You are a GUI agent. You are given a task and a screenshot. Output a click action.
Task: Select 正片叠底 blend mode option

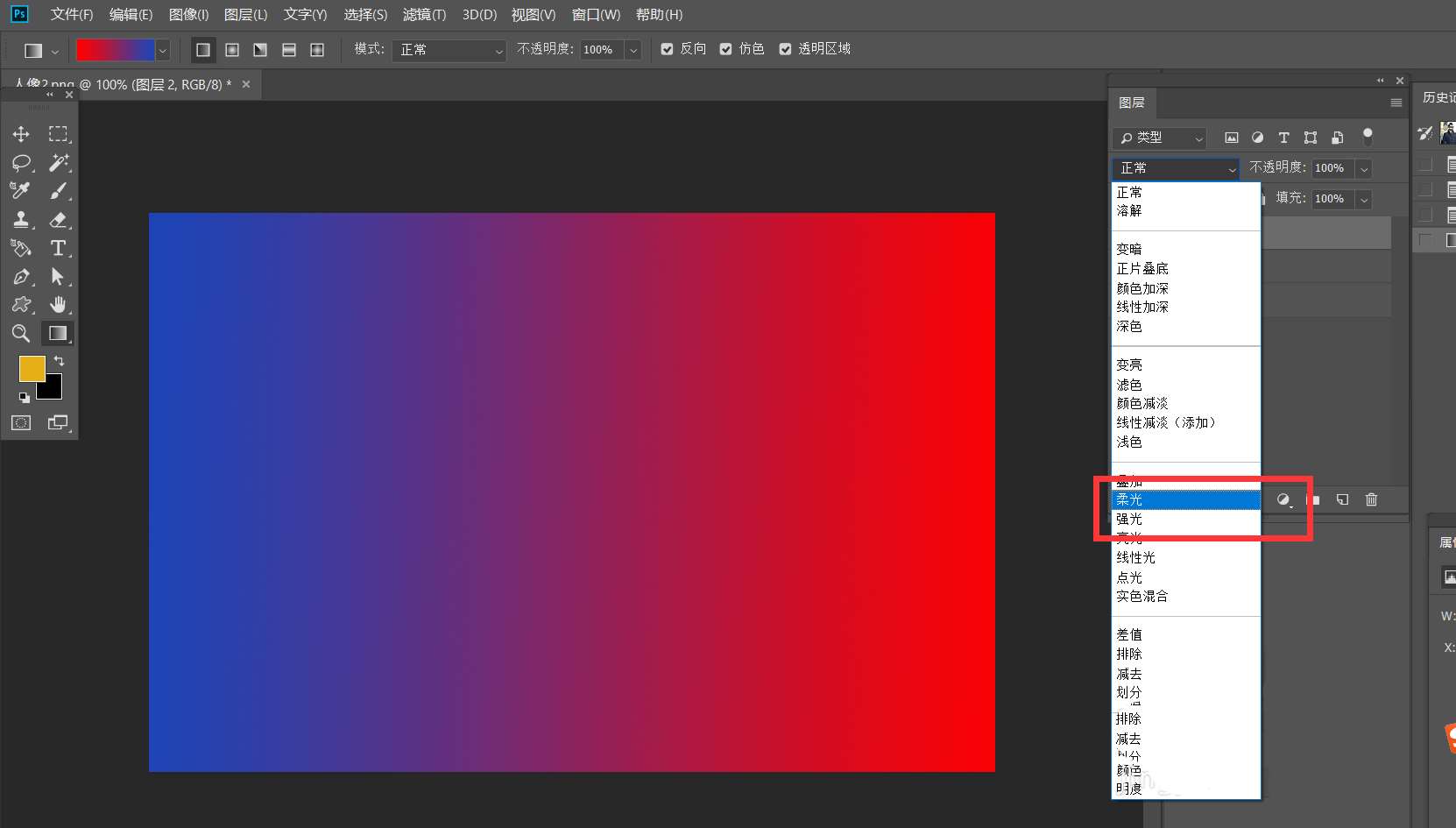click(x=1142, y=269)
